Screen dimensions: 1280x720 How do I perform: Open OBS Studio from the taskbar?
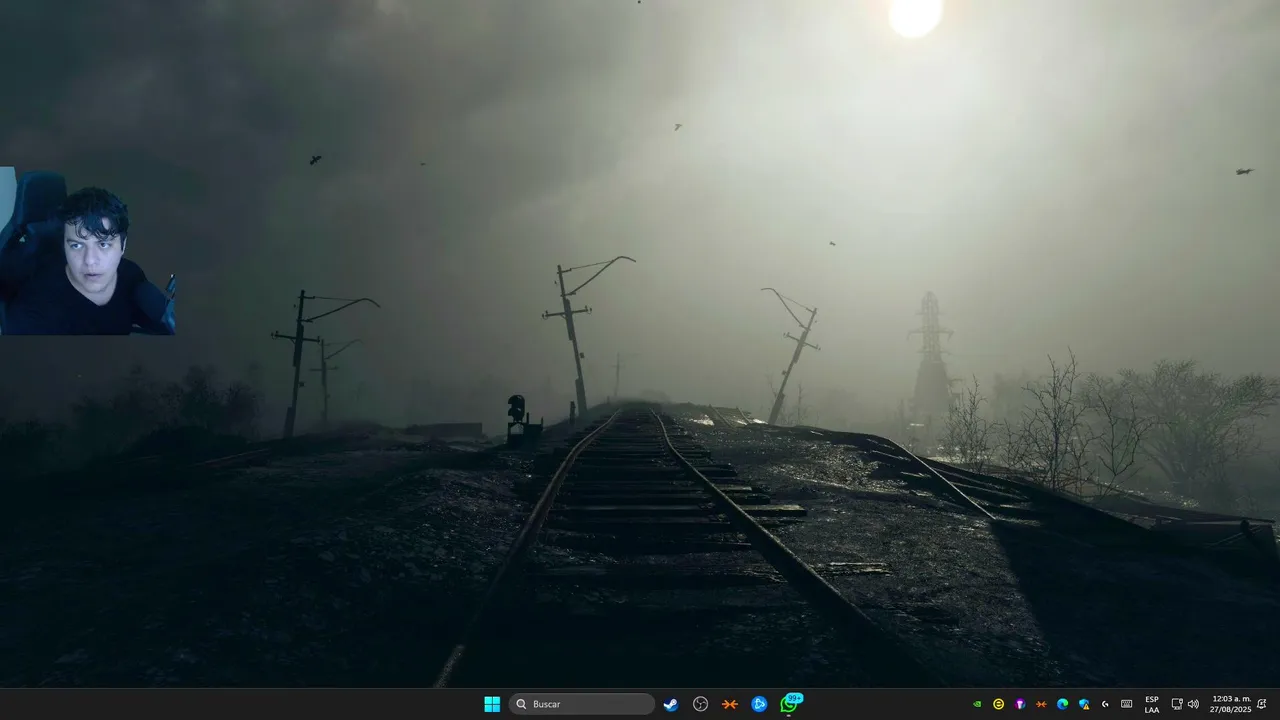[700, 704]
